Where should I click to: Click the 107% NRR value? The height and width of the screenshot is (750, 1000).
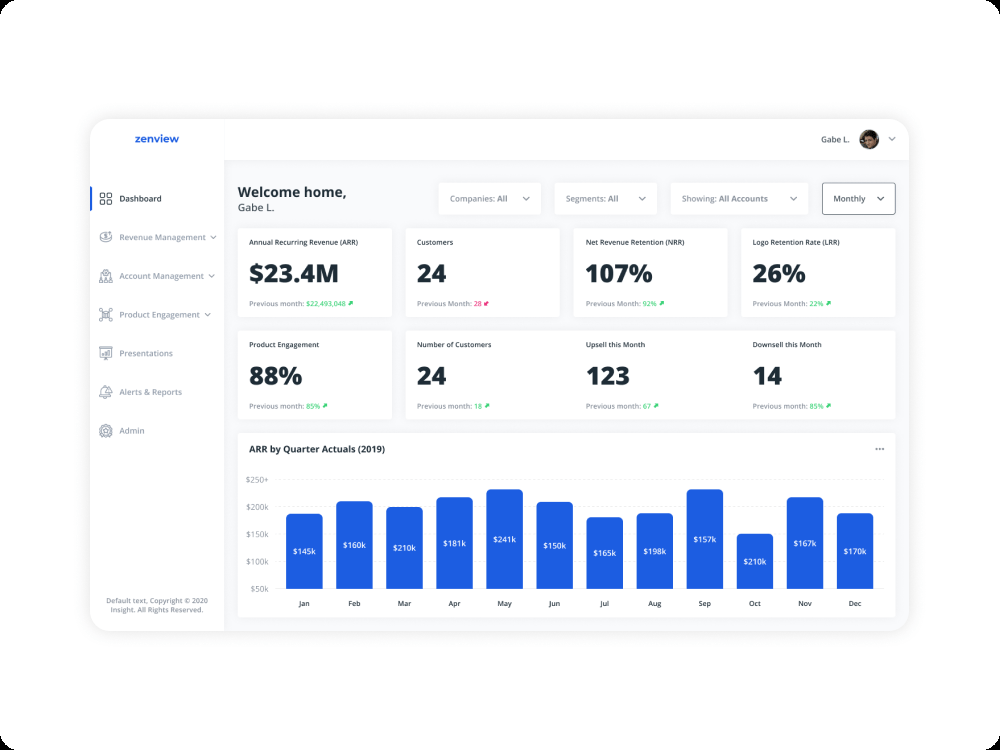(619, 274)
